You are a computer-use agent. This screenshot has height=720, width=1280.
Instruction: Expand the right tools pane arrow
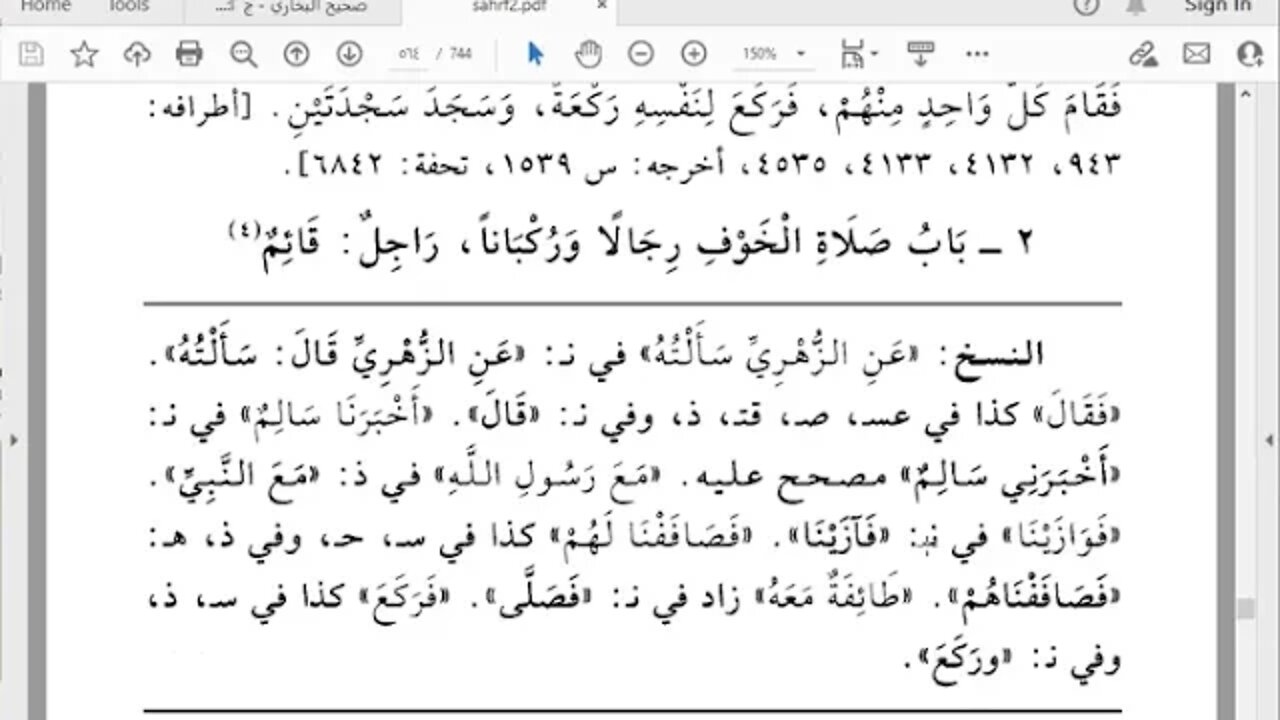(x=1271, y=440)
